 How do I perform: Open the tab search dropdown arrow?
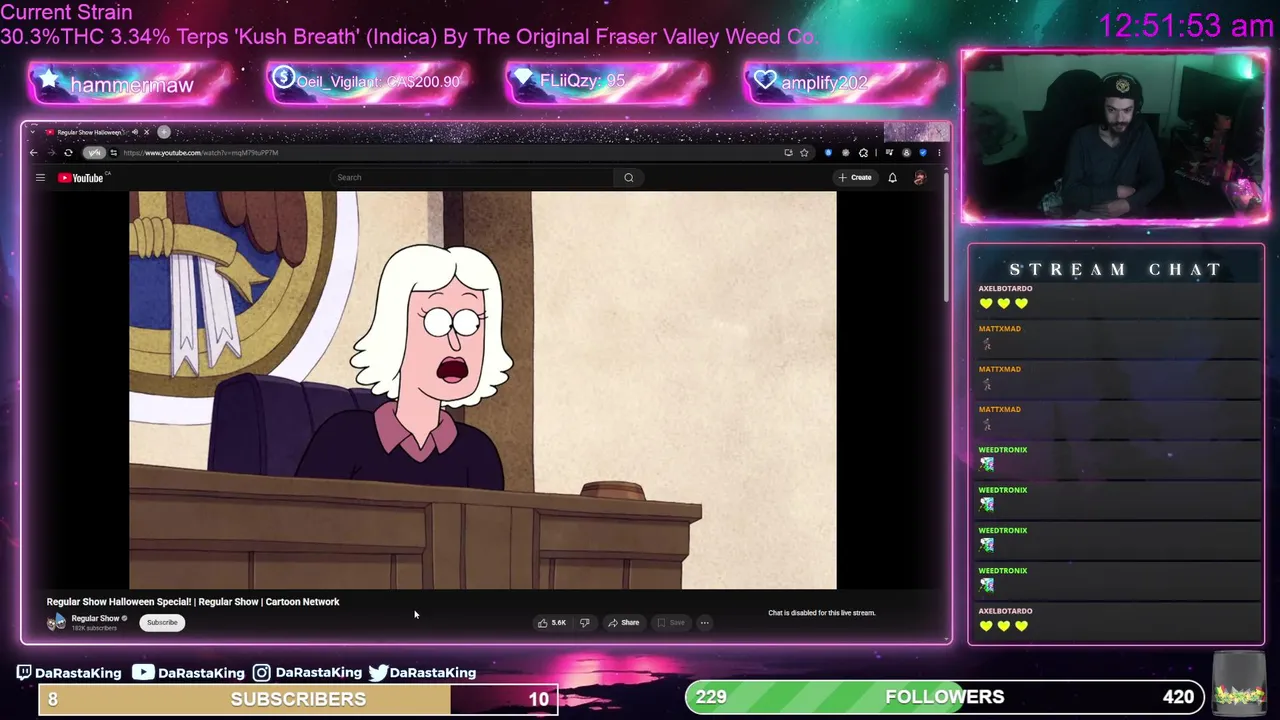tap(33, 132)
